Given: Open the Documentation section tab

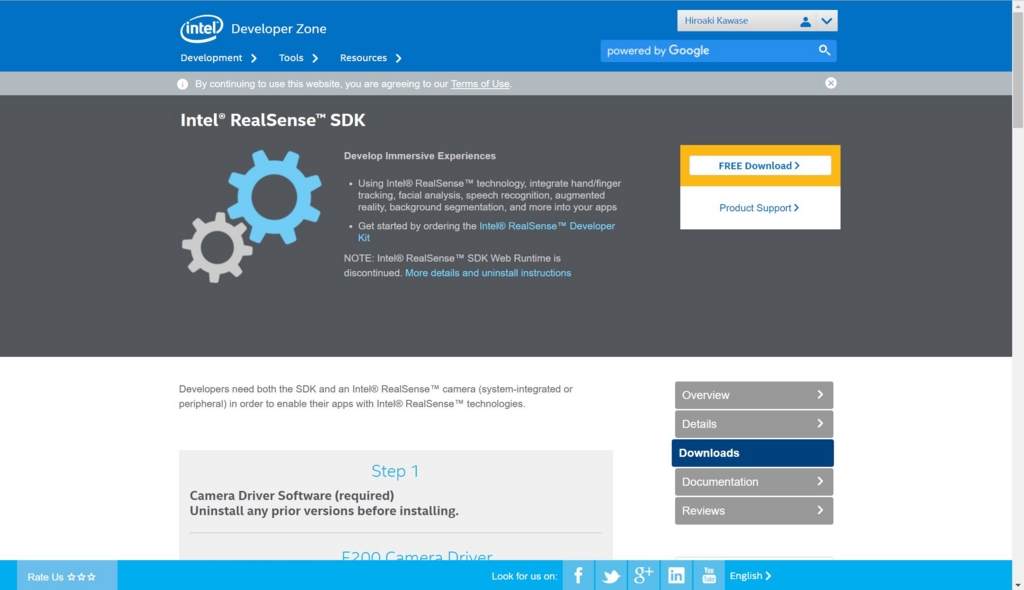Looking at the screenshot, I should [x=754, y=482].
